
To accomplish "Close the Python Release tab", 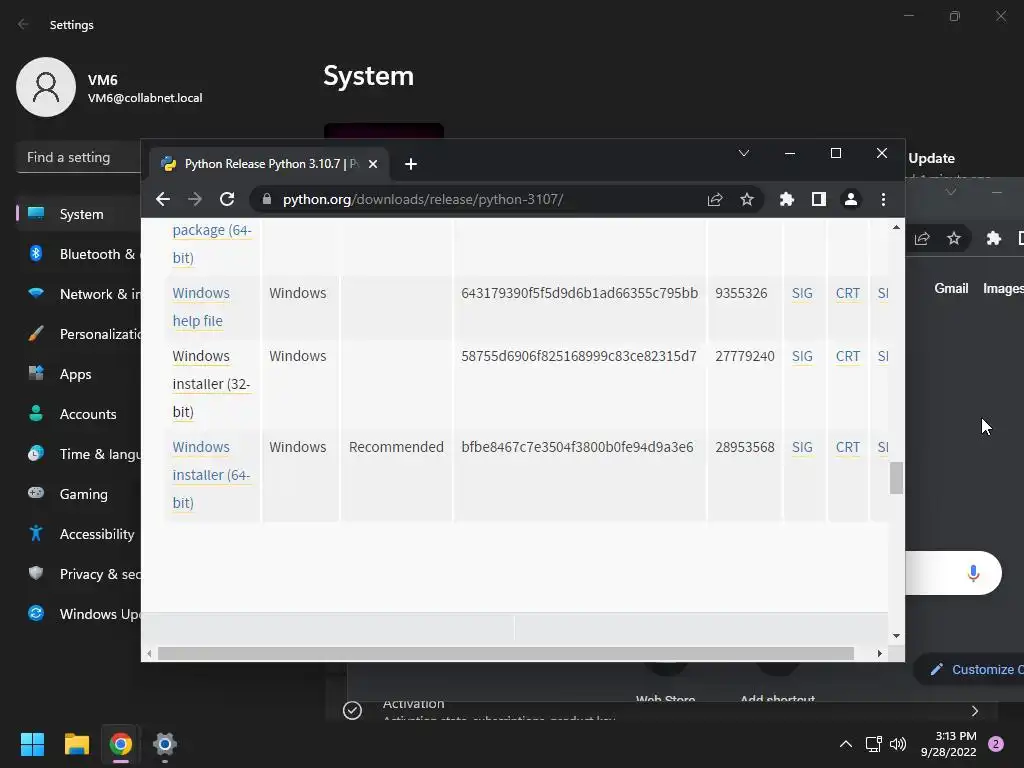I will pos(373,164).
